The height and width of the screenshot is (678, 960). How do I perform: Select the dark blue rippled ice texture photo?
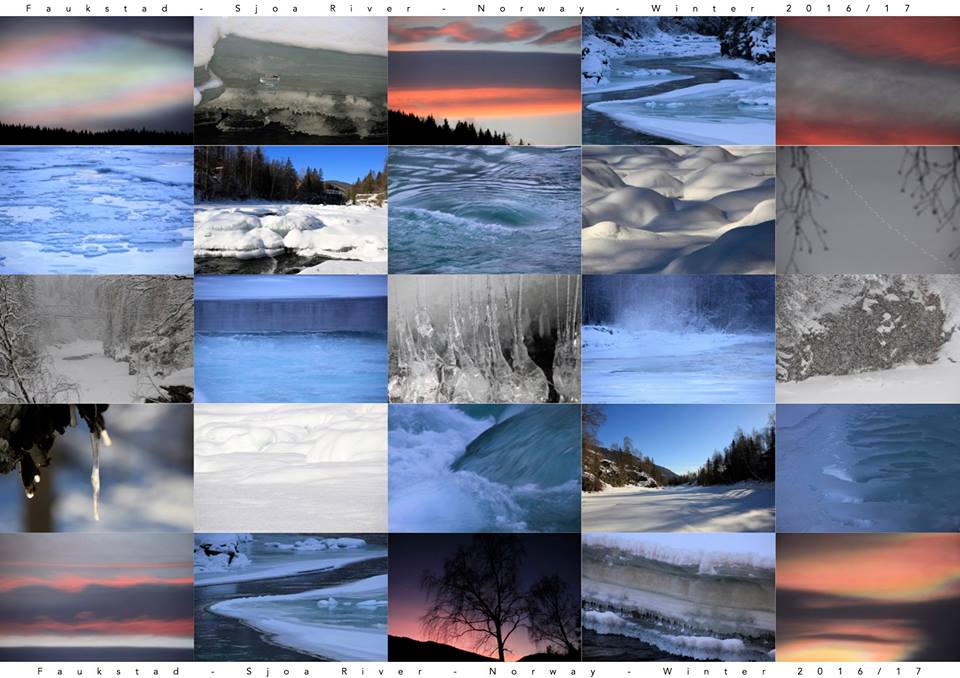pos(868,468)
